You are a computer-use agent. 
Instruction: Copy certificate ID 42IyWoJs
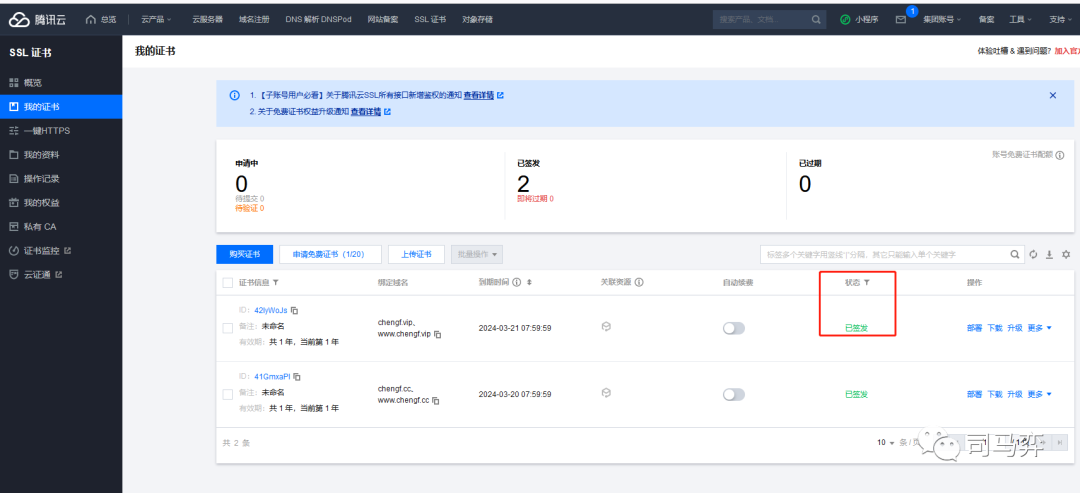[295, 311]
